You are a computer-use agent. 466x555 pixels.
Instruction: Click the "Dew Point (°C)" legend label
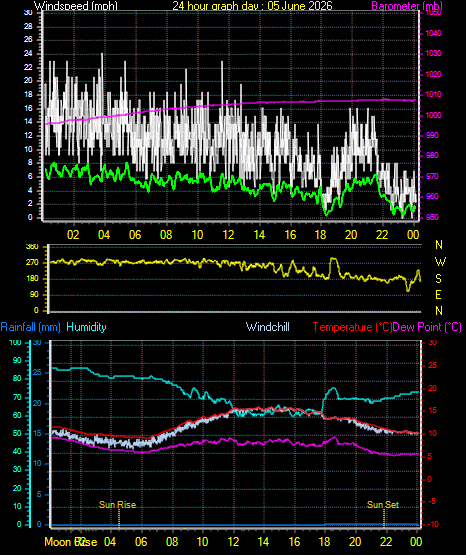427,327
